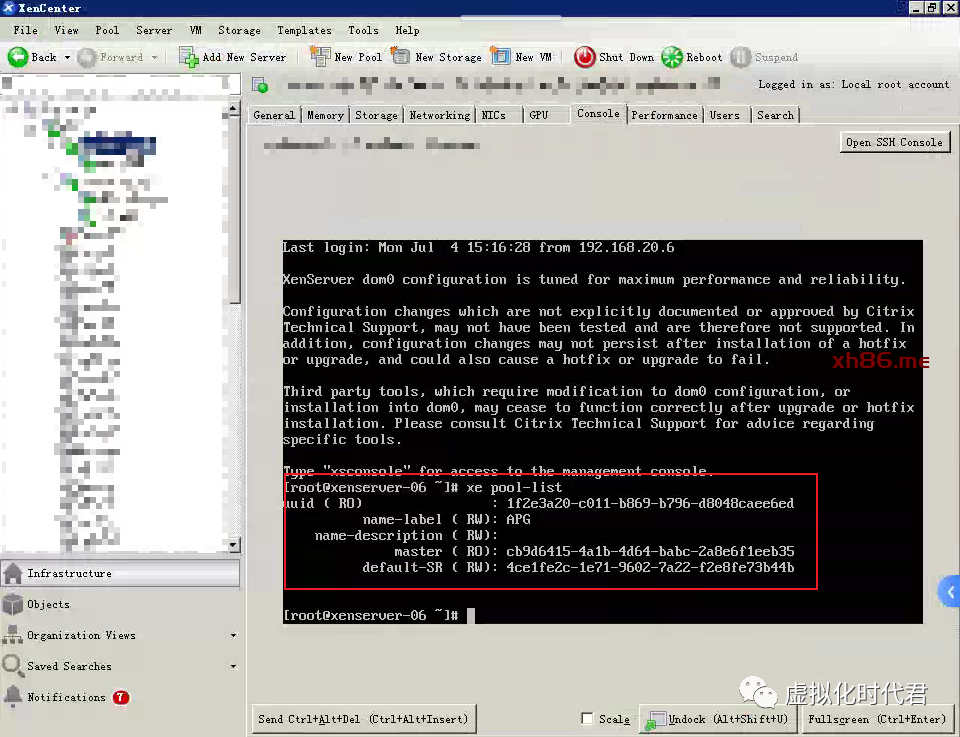
Task: Click the final console prompt with the cursor
Action: click(379, 616)
